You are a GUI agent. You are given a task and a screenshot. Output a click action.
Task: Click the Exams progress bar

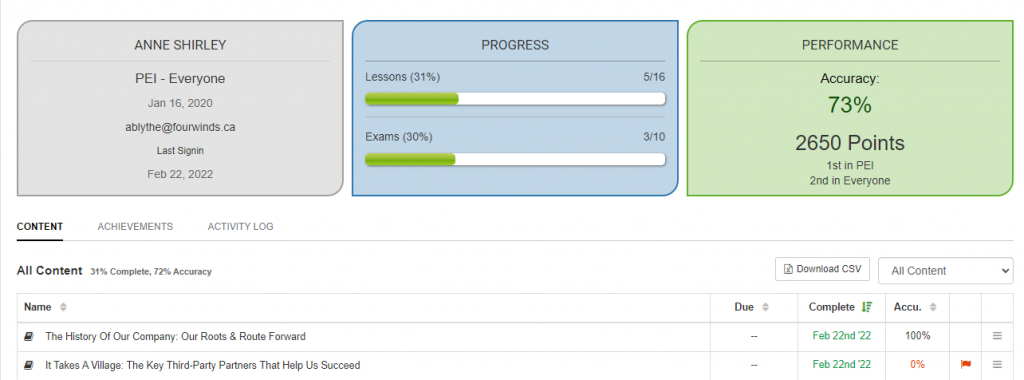coord(515,159)
